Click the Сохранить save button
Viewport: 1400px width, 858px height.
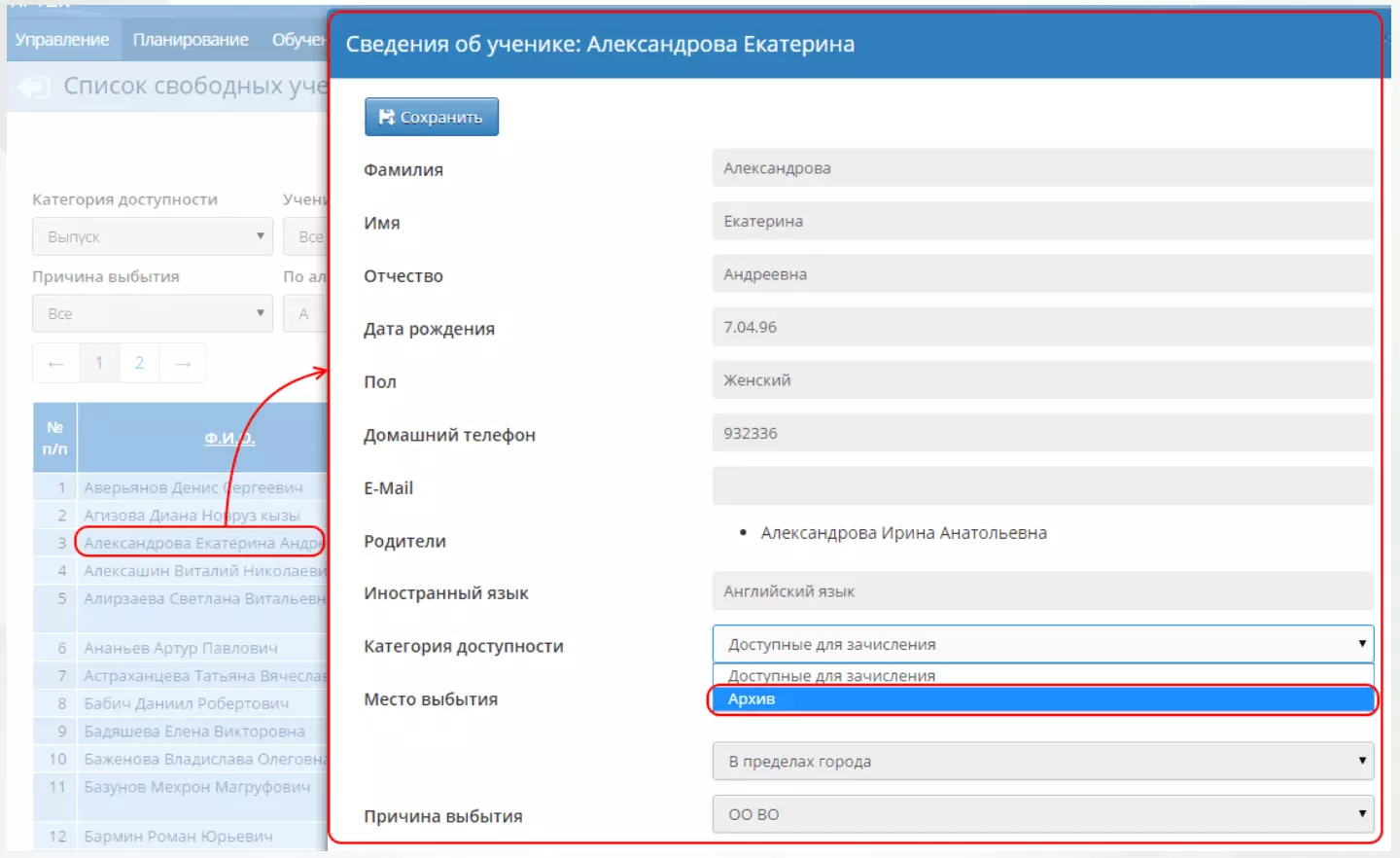point(432,117)
